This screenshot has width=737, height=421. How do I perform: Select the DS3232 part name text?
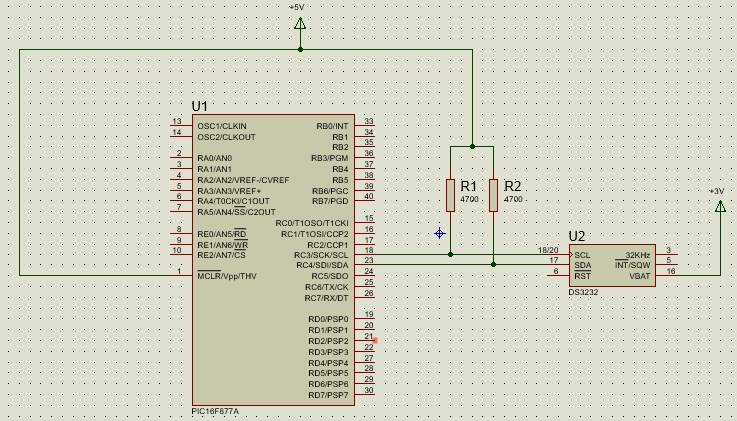[x=583, y=292]
